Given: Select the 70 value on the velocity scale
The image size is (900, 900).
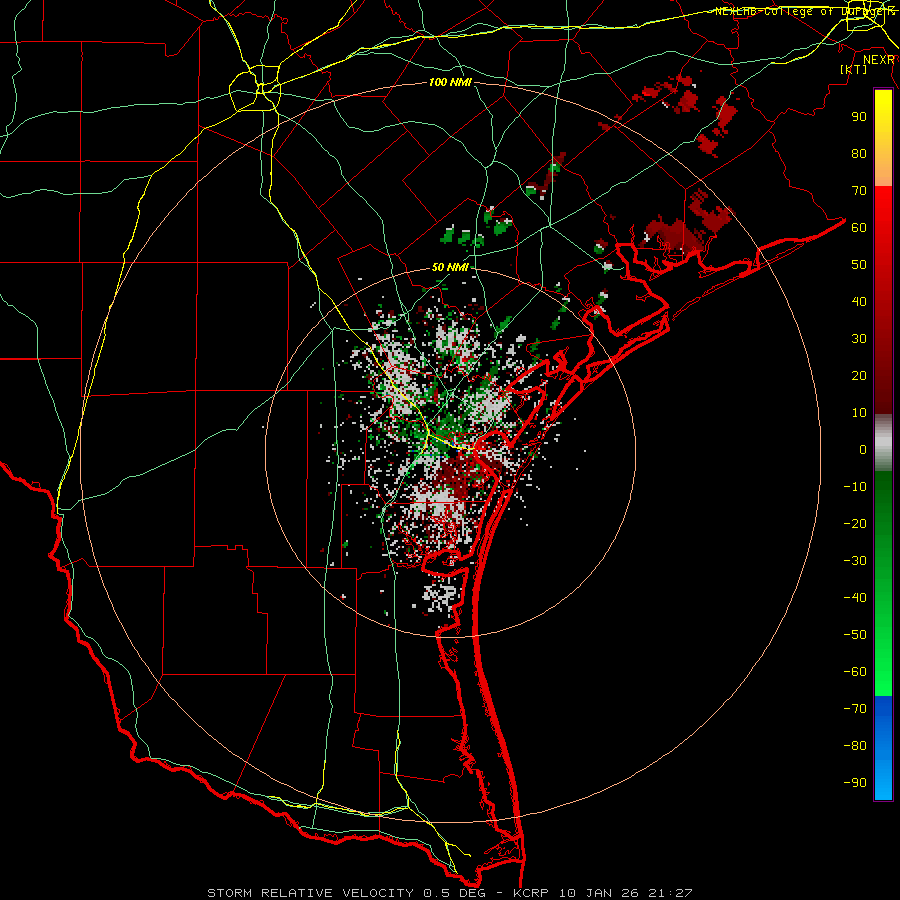Looking at the screenshot, I should pyautogui.click(x=859, y=191).
